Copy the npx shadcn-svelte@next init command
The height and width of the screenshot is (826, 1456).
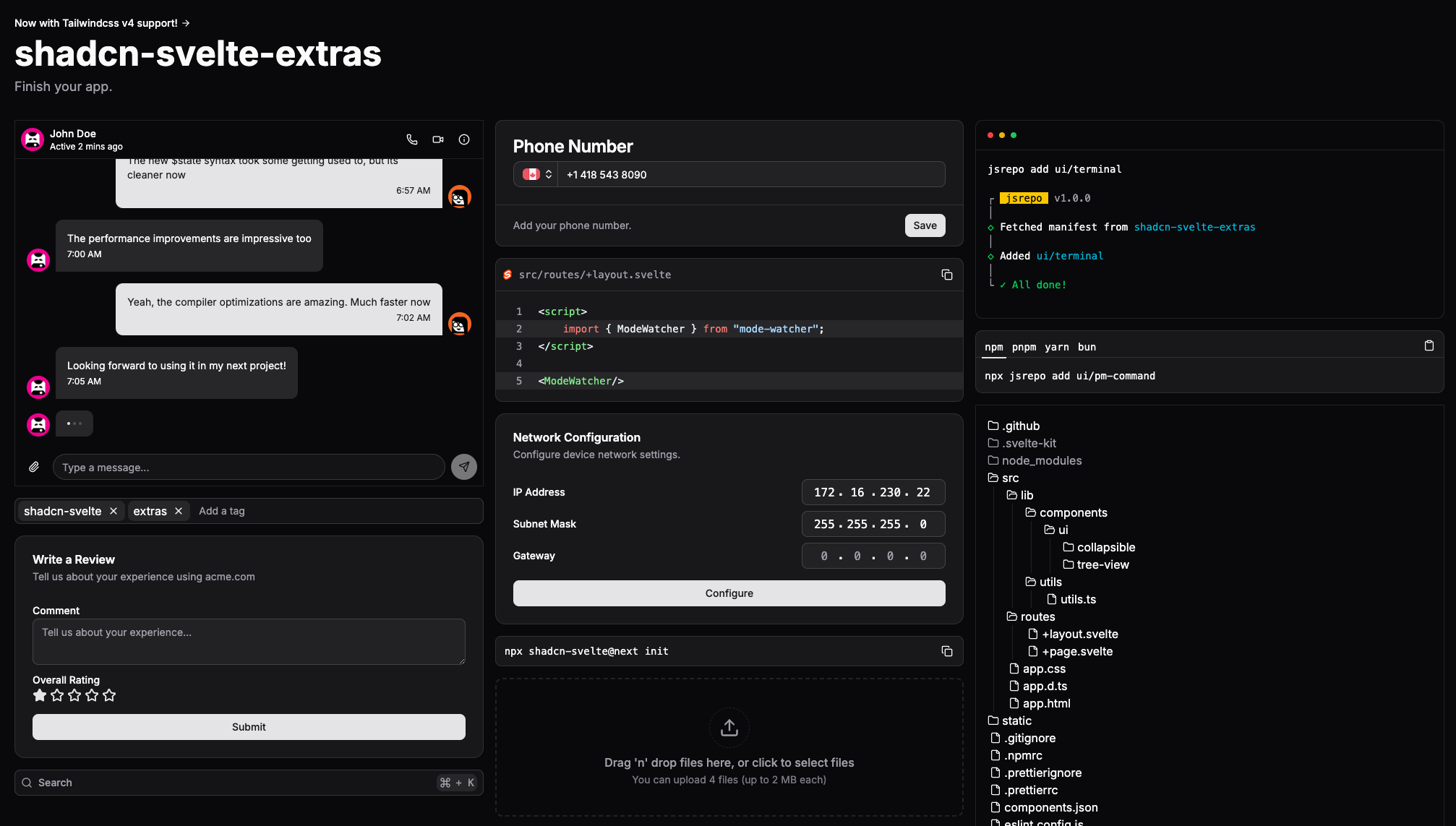point(946,651)
